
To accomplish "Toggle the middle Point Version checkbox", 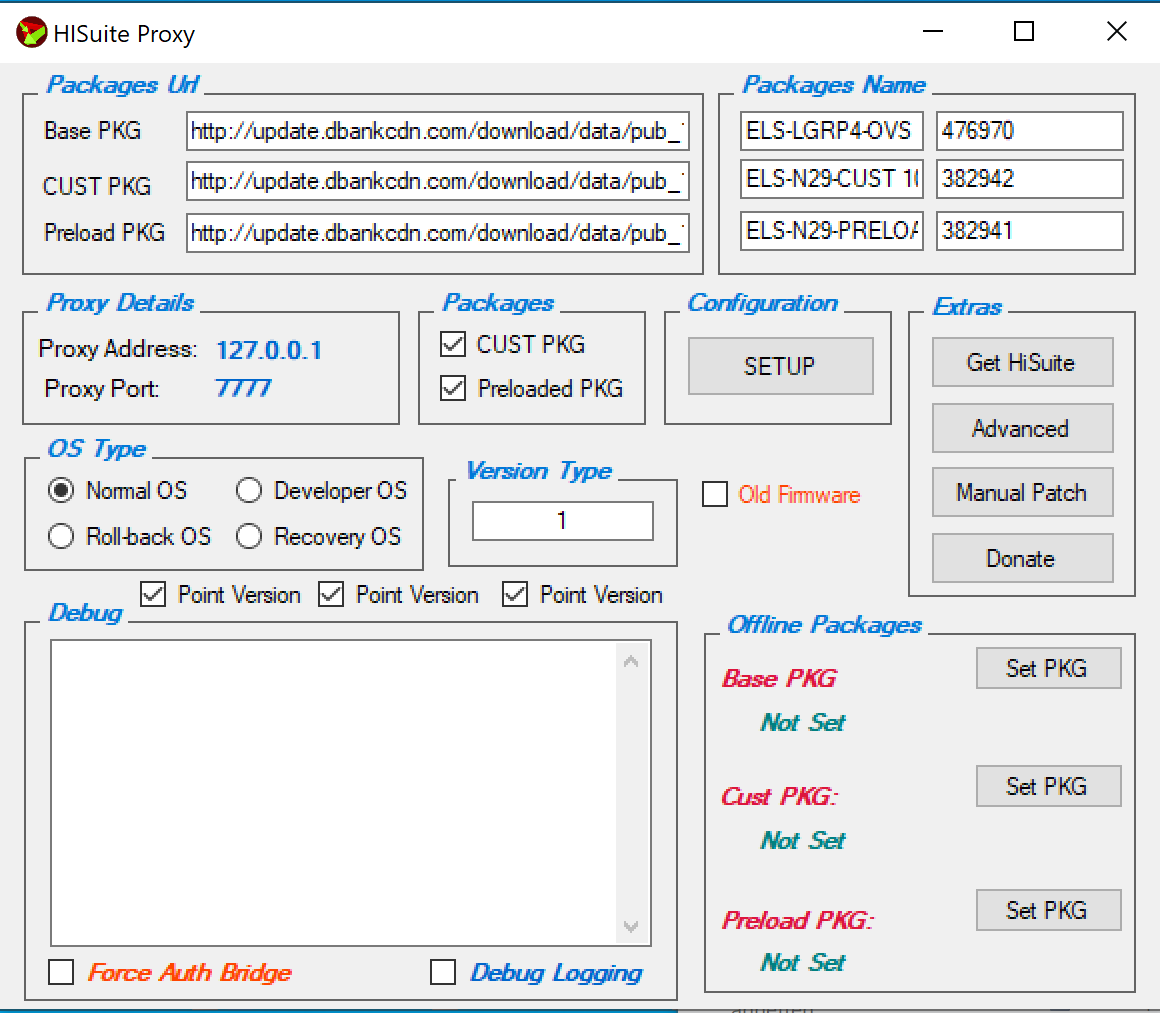I will click(331, 594).
